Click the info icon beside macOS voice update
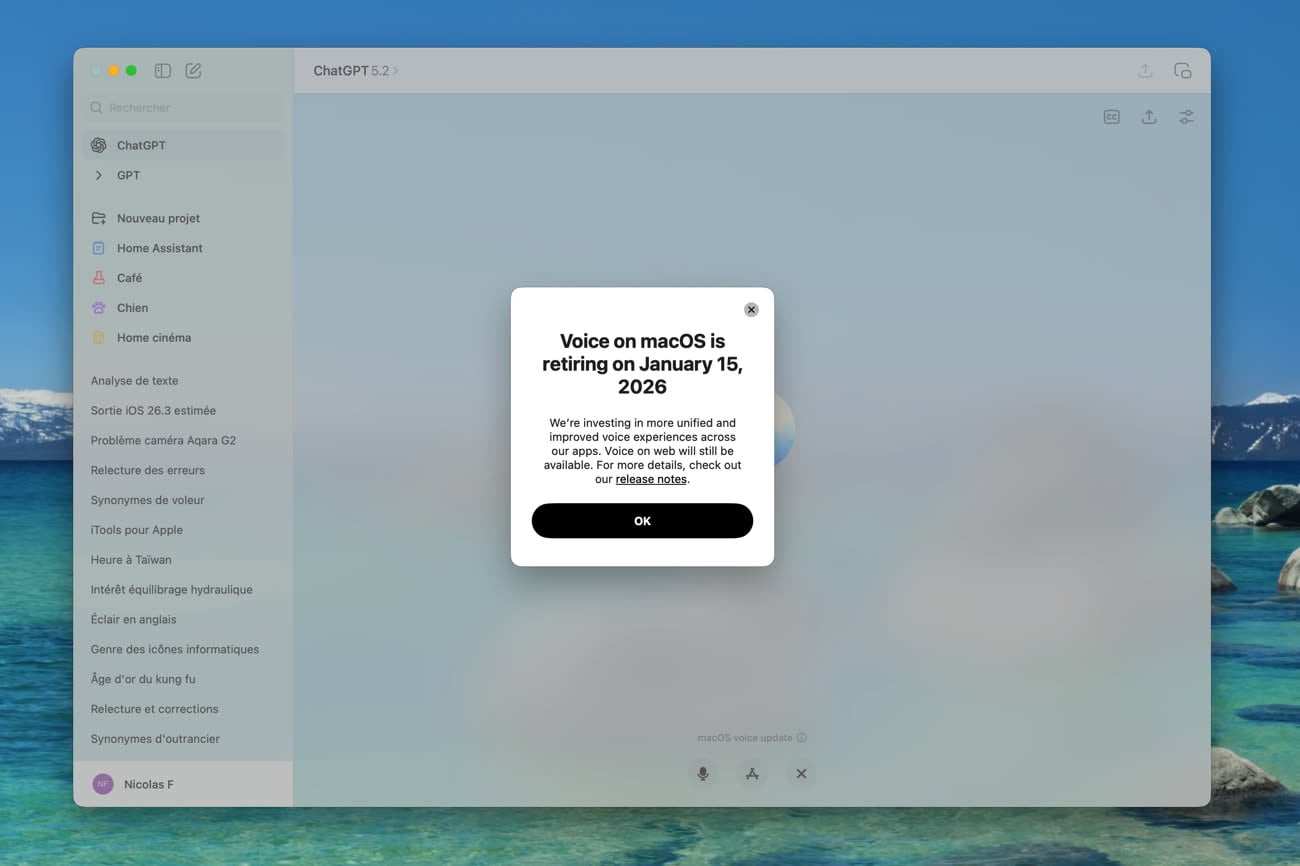Screen dimensions: 1300x866 [802, 737]
